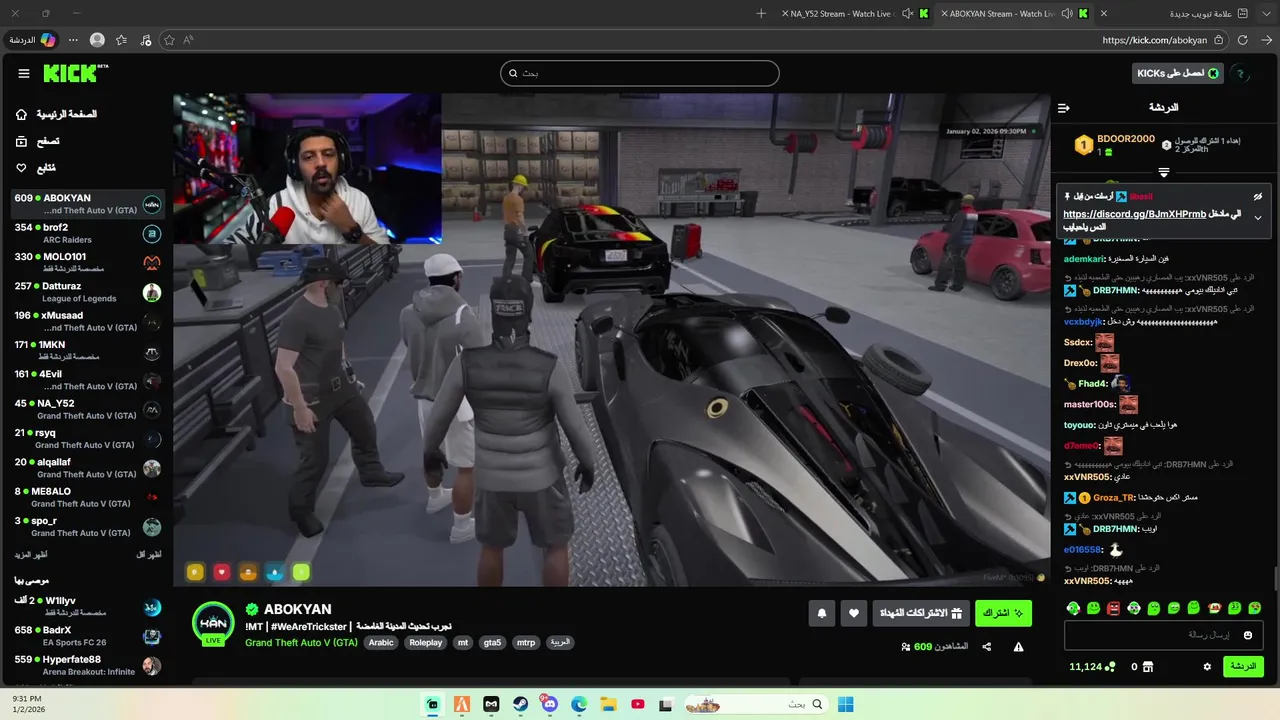Expand show more followed channels
Viewport: 1280px width, 720px height.
[x=31, y=554]
